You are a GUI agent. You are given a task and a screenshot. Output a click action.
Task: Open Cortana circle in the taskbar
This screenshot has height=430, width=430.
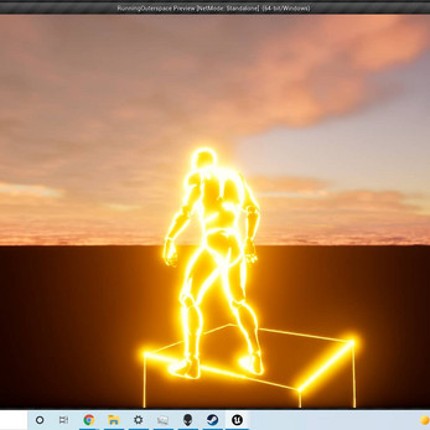pos(39,420)
